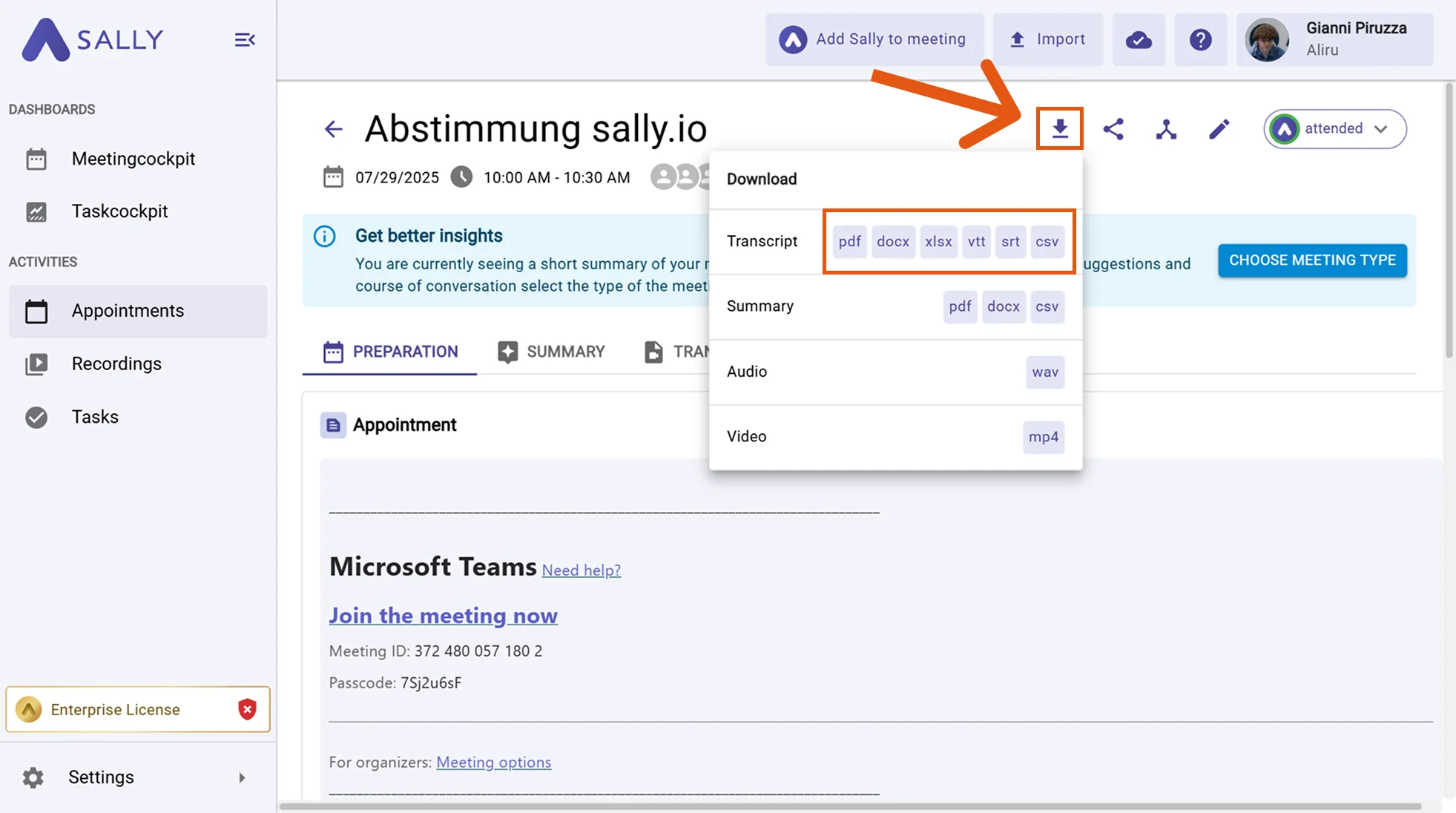Click CHOOSE MEETING TYPE button
Viewport: 1456px width, 813px height.
coord(1312,260)
